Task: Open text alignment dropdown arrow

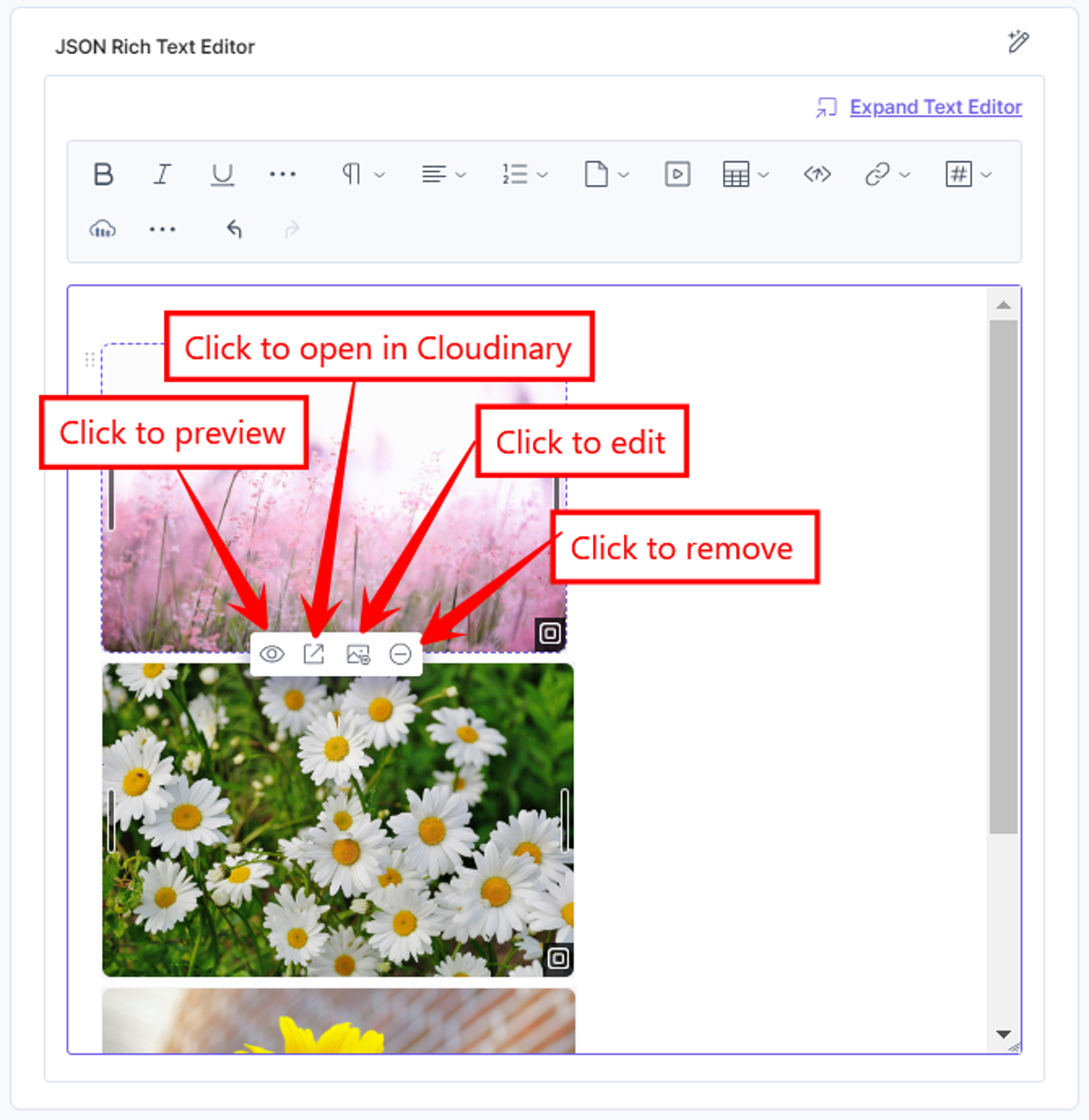Action: [461, 174]
